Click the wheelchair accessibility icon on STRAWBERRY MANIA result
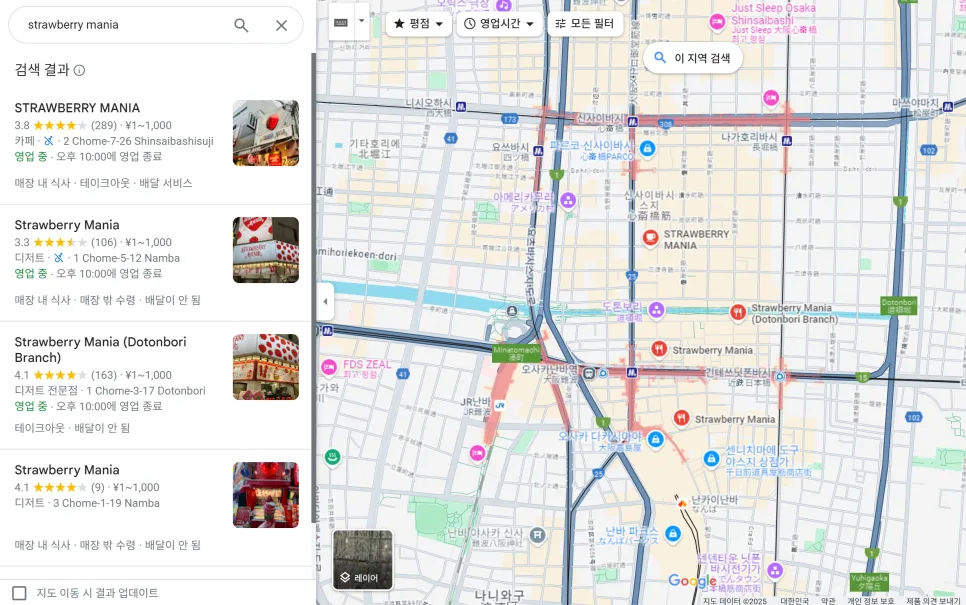This screenshot has height=605, width=966. tap(49, 141)
